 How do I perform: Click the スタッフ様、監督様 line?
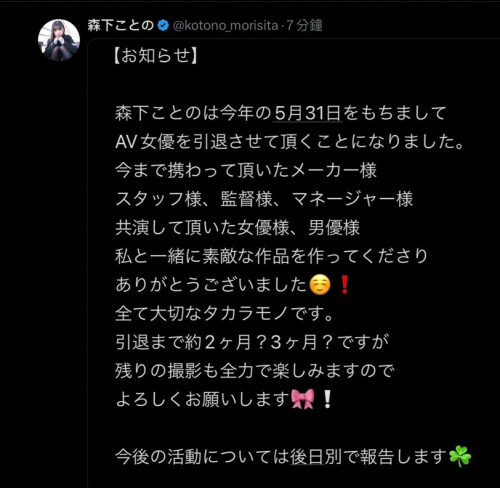[264, 199]
